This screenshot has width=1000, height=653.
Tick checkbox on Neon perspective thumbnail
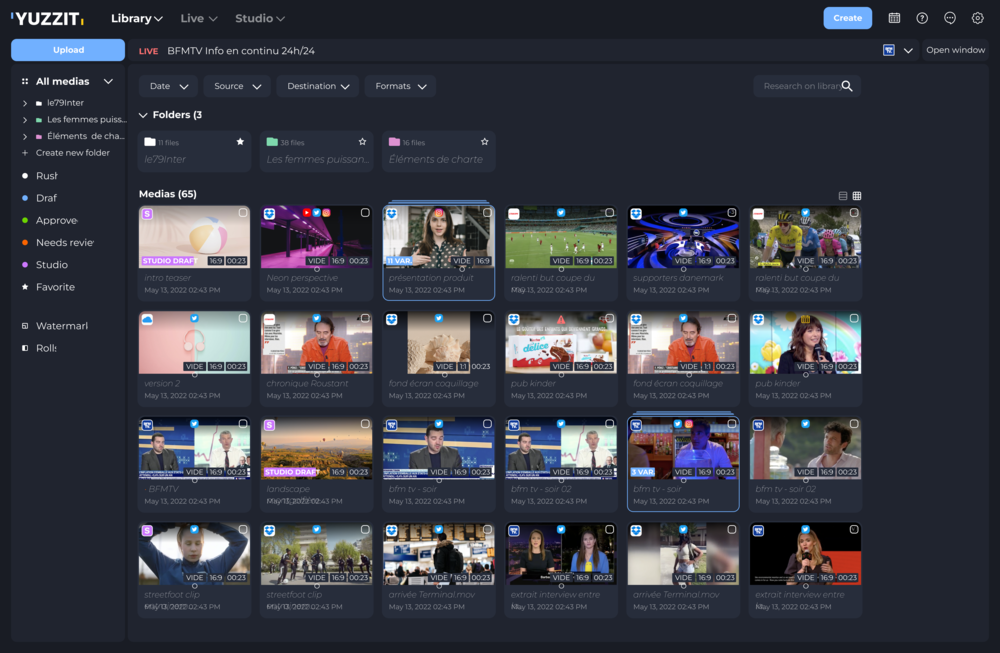(x=365, y=213)
